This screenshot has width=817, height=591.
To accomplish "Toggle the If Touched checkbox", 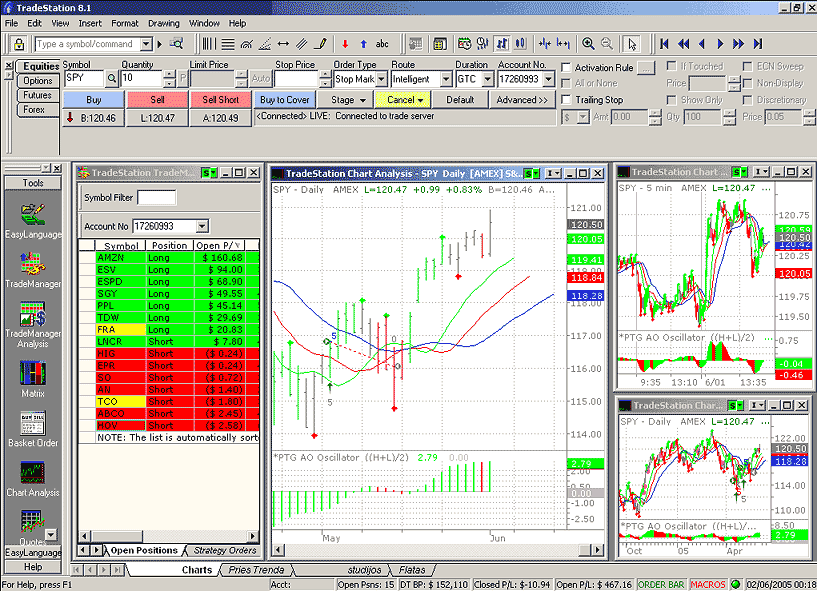I will coord(672,66).
